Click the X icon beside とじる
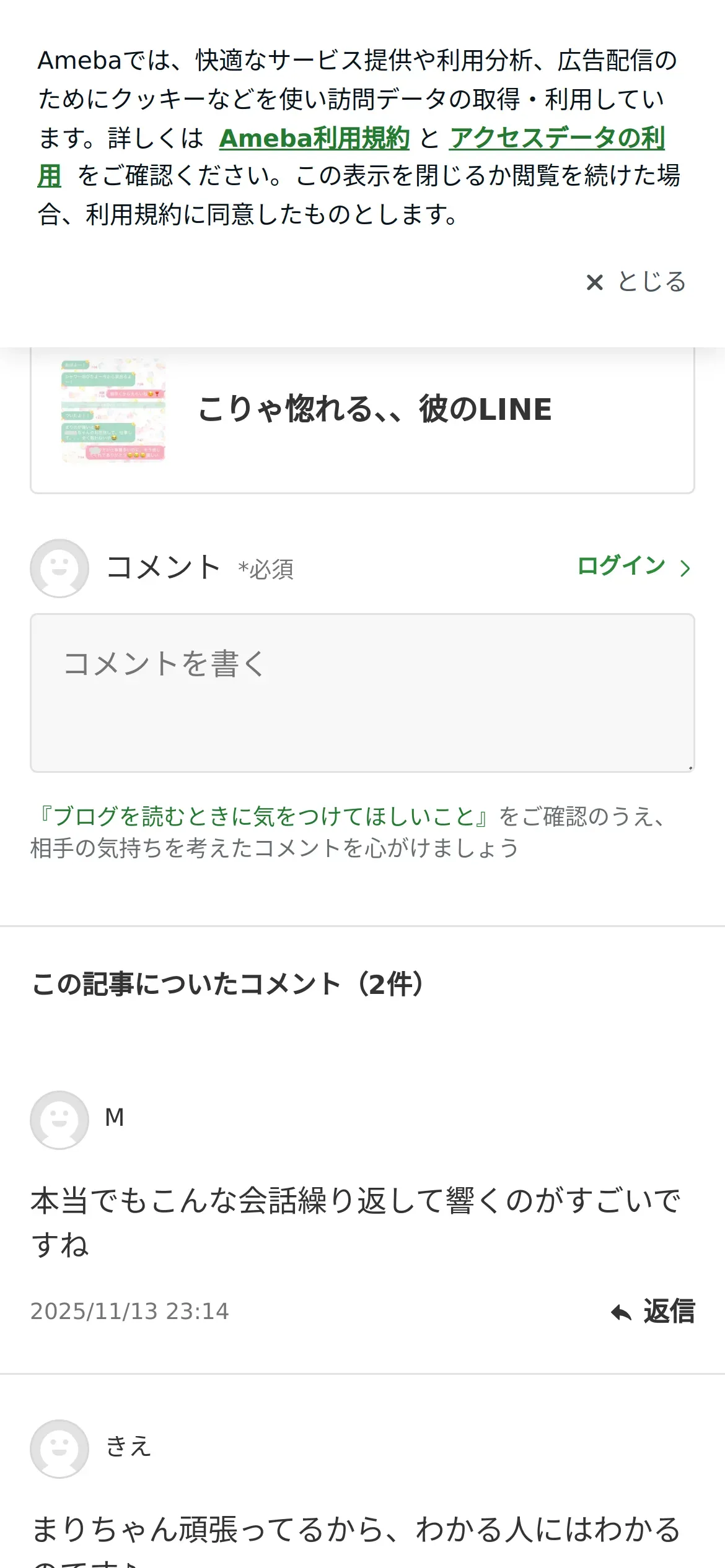 click(594, 282)
